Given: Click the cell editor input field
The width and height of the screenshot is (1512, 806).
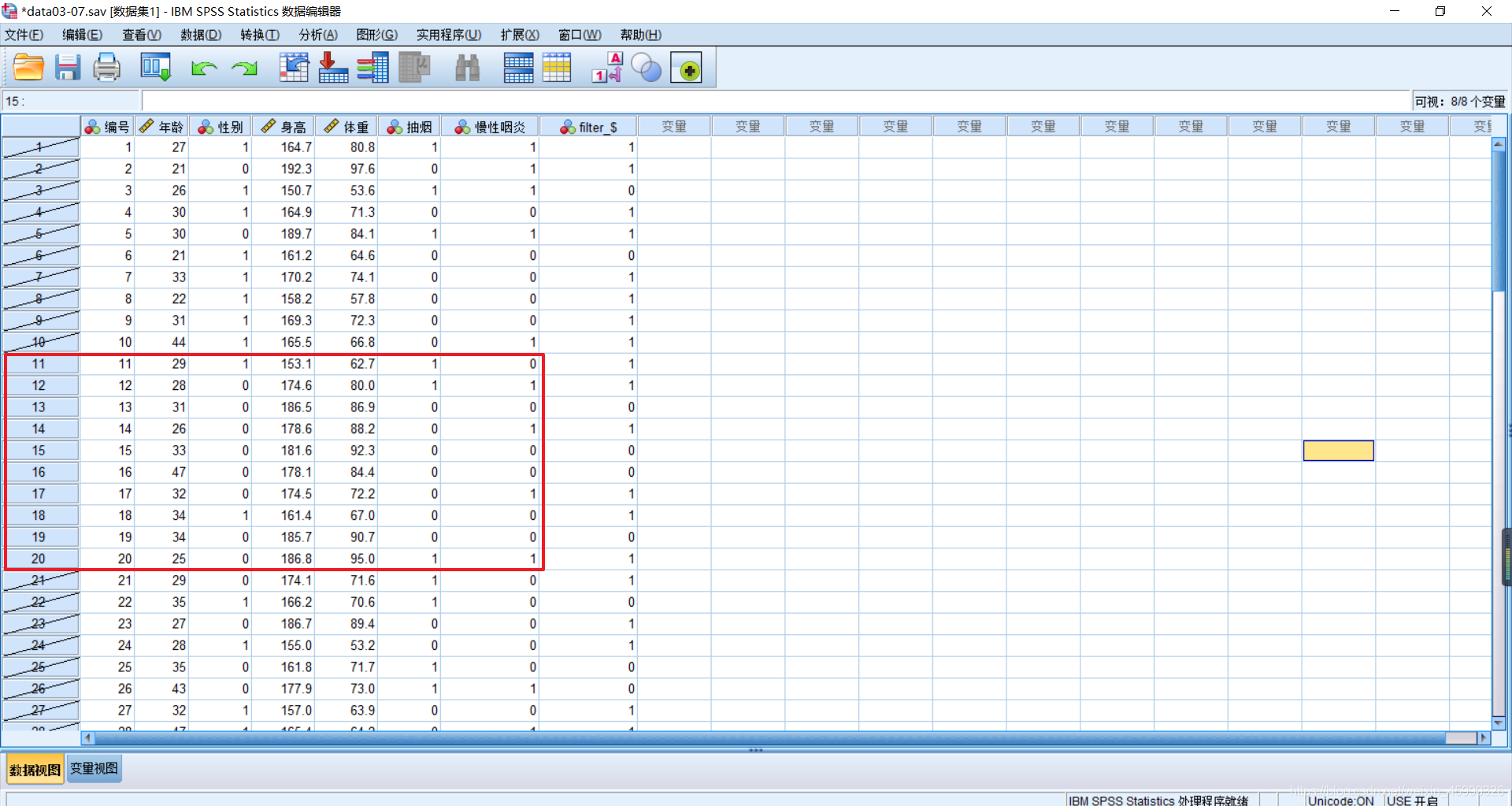Looking at the screenshot, I should (x=776, y=101).
